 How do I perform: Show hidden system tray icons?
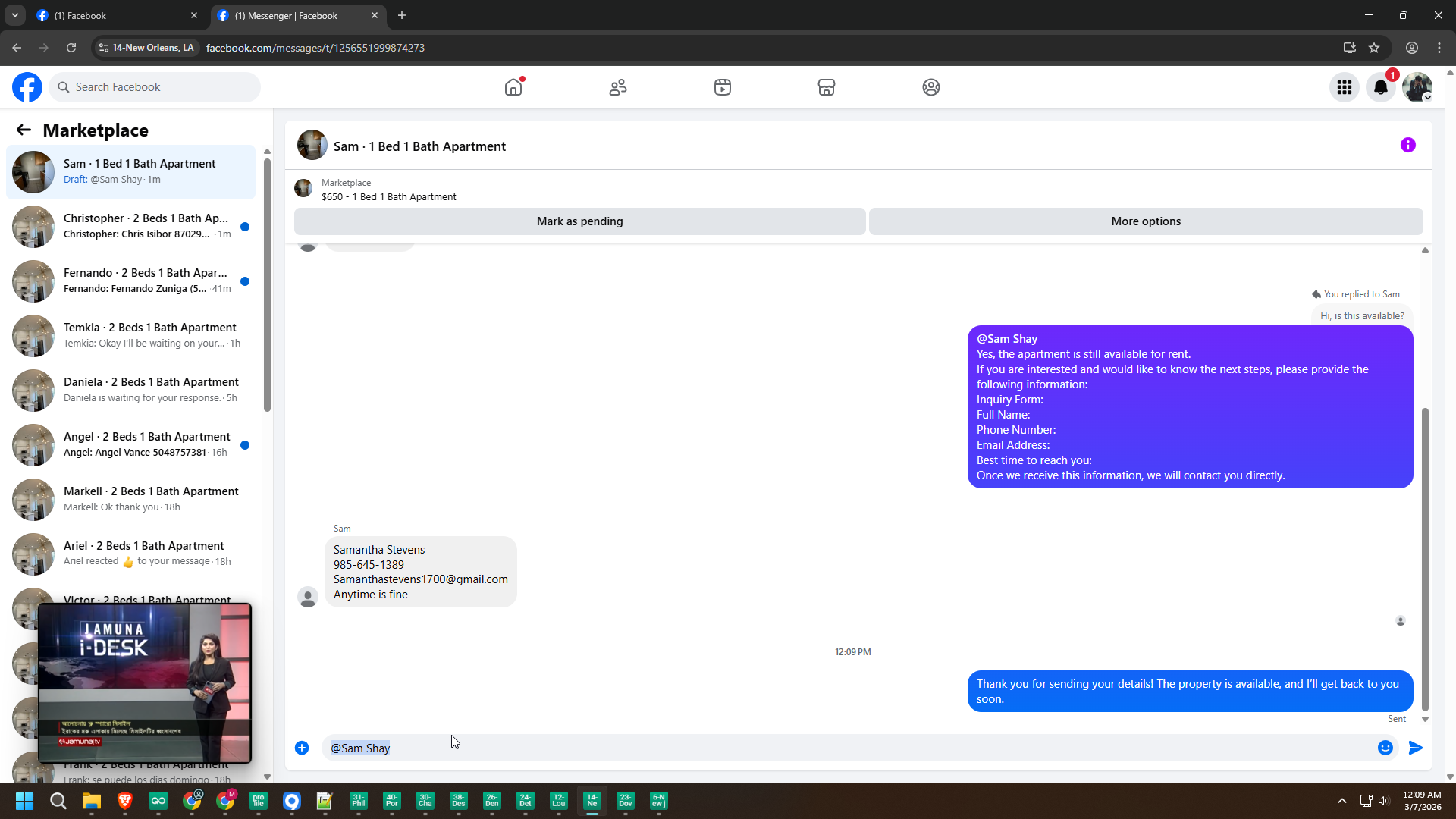point(1341,801)
